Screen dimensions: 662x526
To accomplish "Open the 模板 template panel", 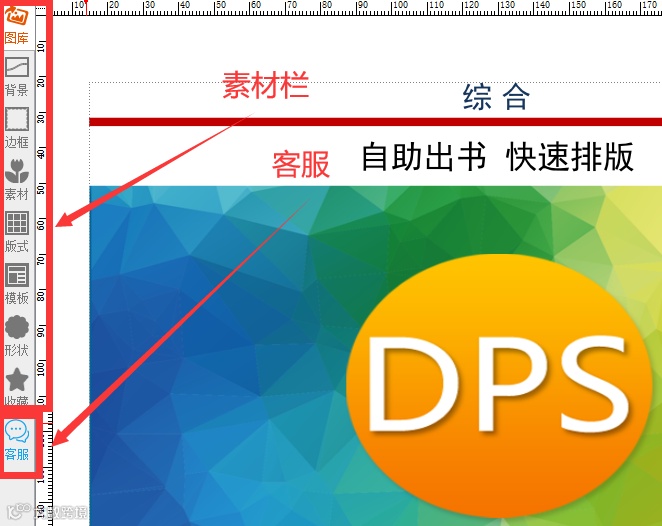I will pos(17,284).
